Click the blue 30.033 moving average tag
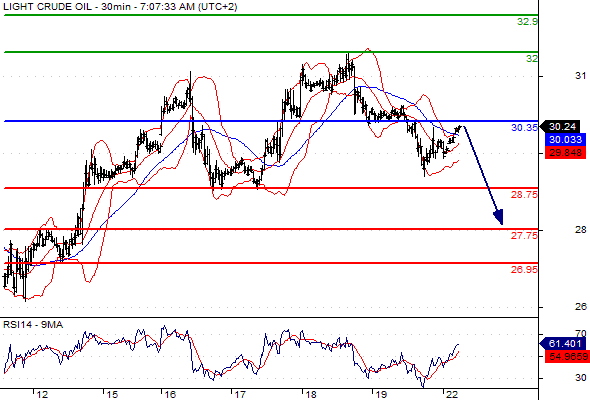The width and height of the screenshot is (590, 400). coord(565,140)
